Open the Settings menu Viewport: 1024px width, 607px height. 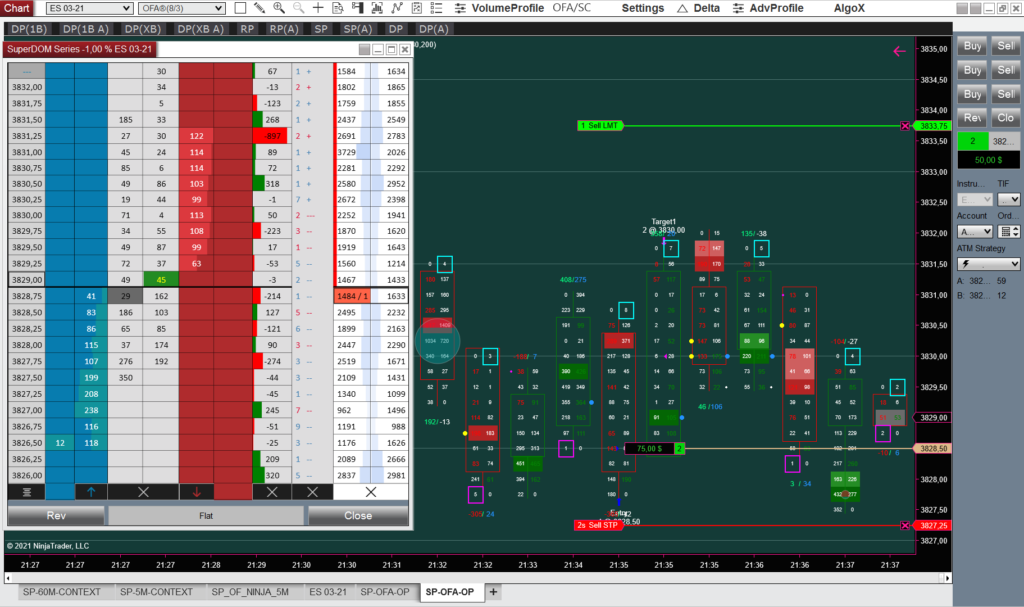643,8
